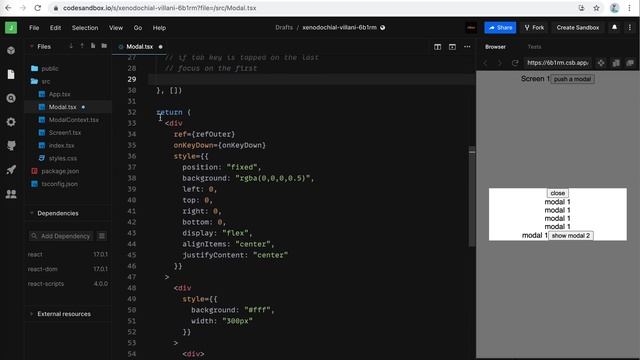Open the vertical dots menu in header

click(x=630, y=27)
